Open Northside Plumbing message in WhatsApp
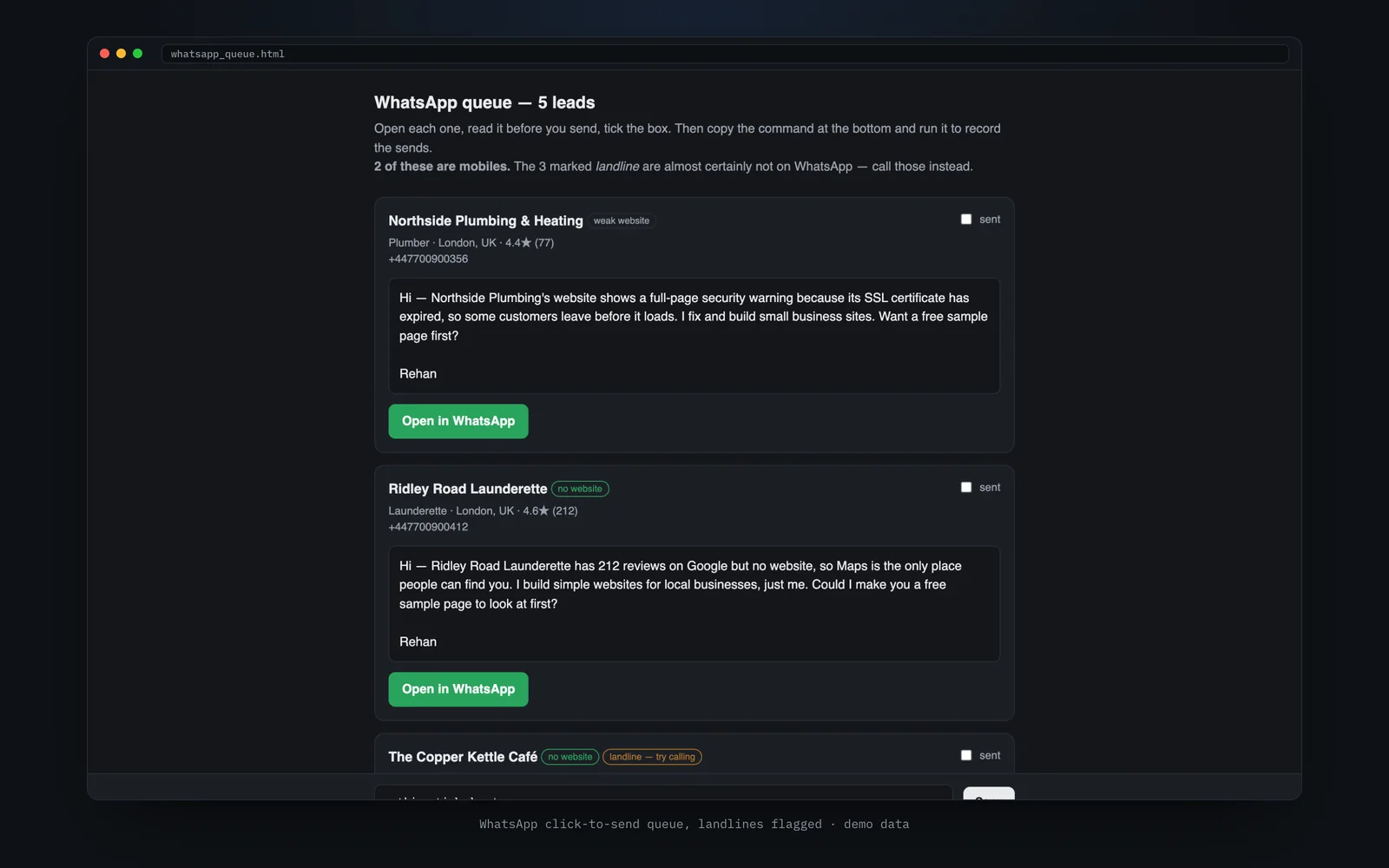Viewport: 1389px width, 868px height. tap(458, 421)
